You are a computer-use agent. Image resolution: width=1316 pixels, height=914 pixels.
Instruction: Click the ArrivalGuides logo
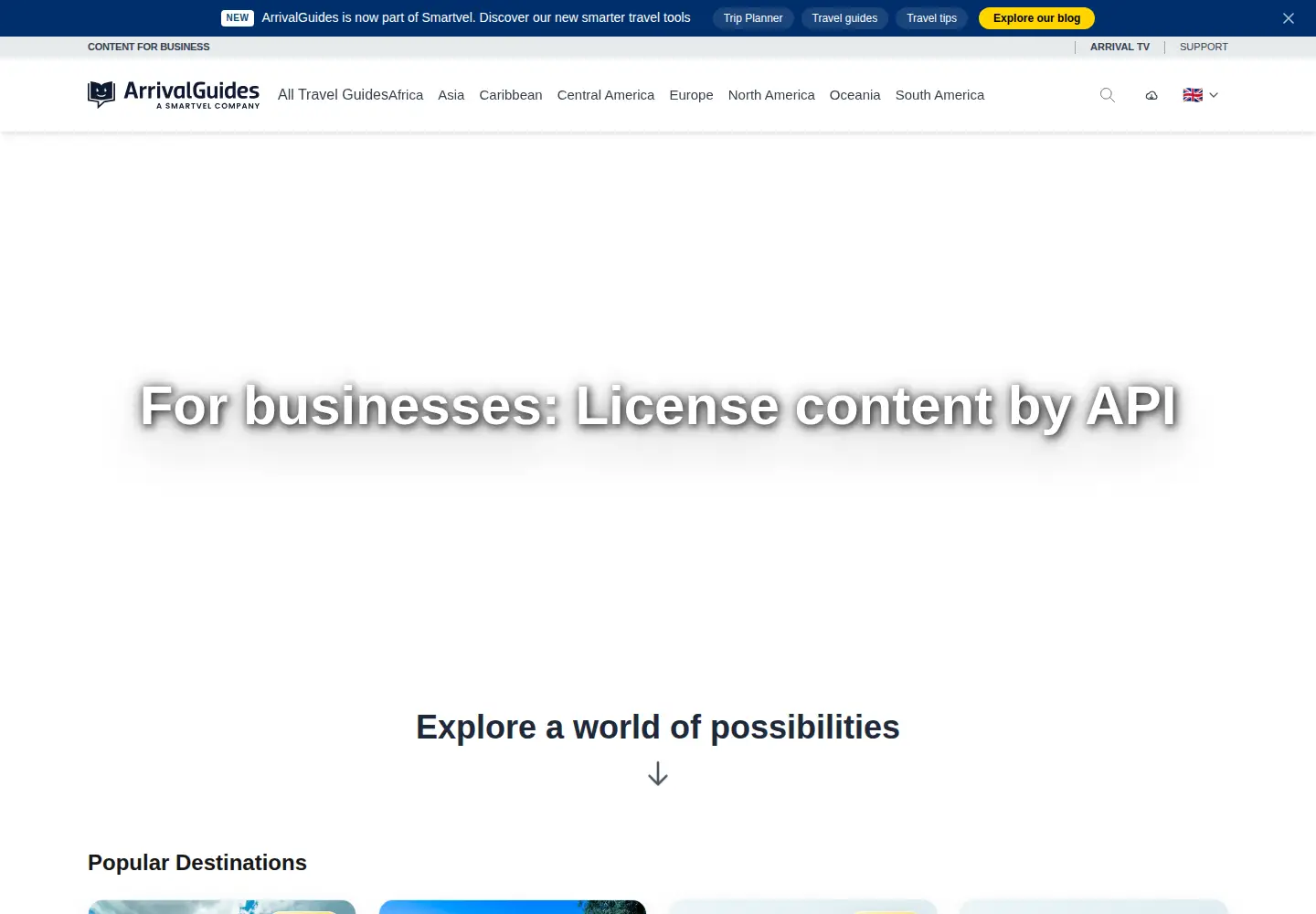174,94
